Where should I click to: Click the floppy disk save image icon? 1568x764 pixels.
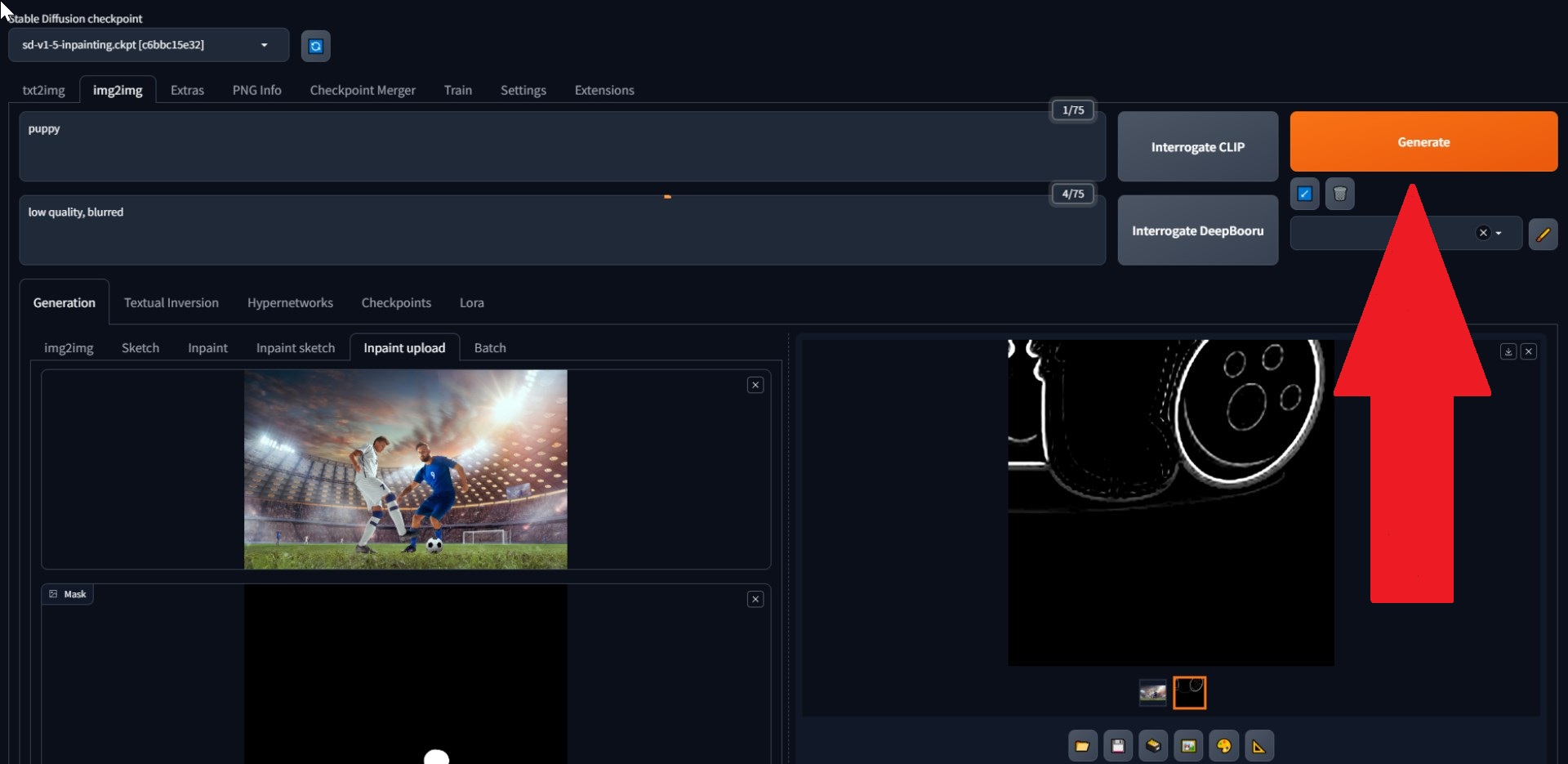click(x=1117, y=746)
